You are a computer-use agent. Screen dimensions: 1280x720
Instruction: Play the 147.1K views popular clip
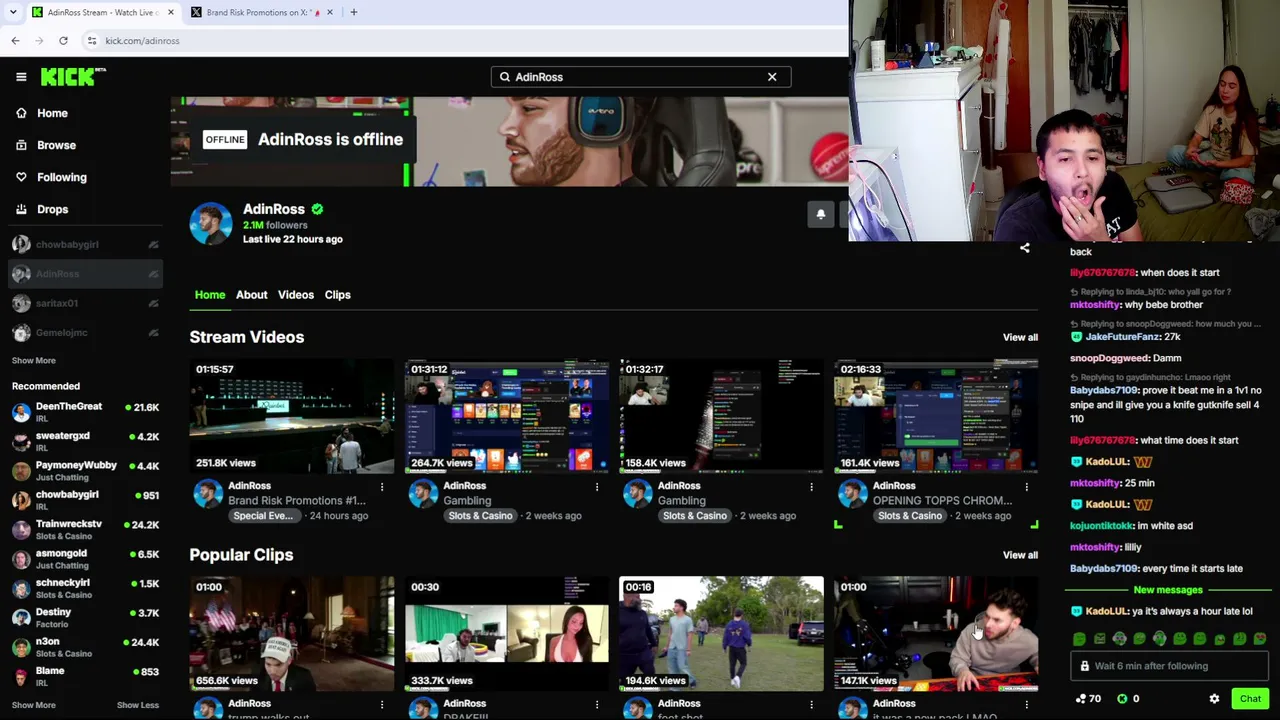click(x=936, y=633)
